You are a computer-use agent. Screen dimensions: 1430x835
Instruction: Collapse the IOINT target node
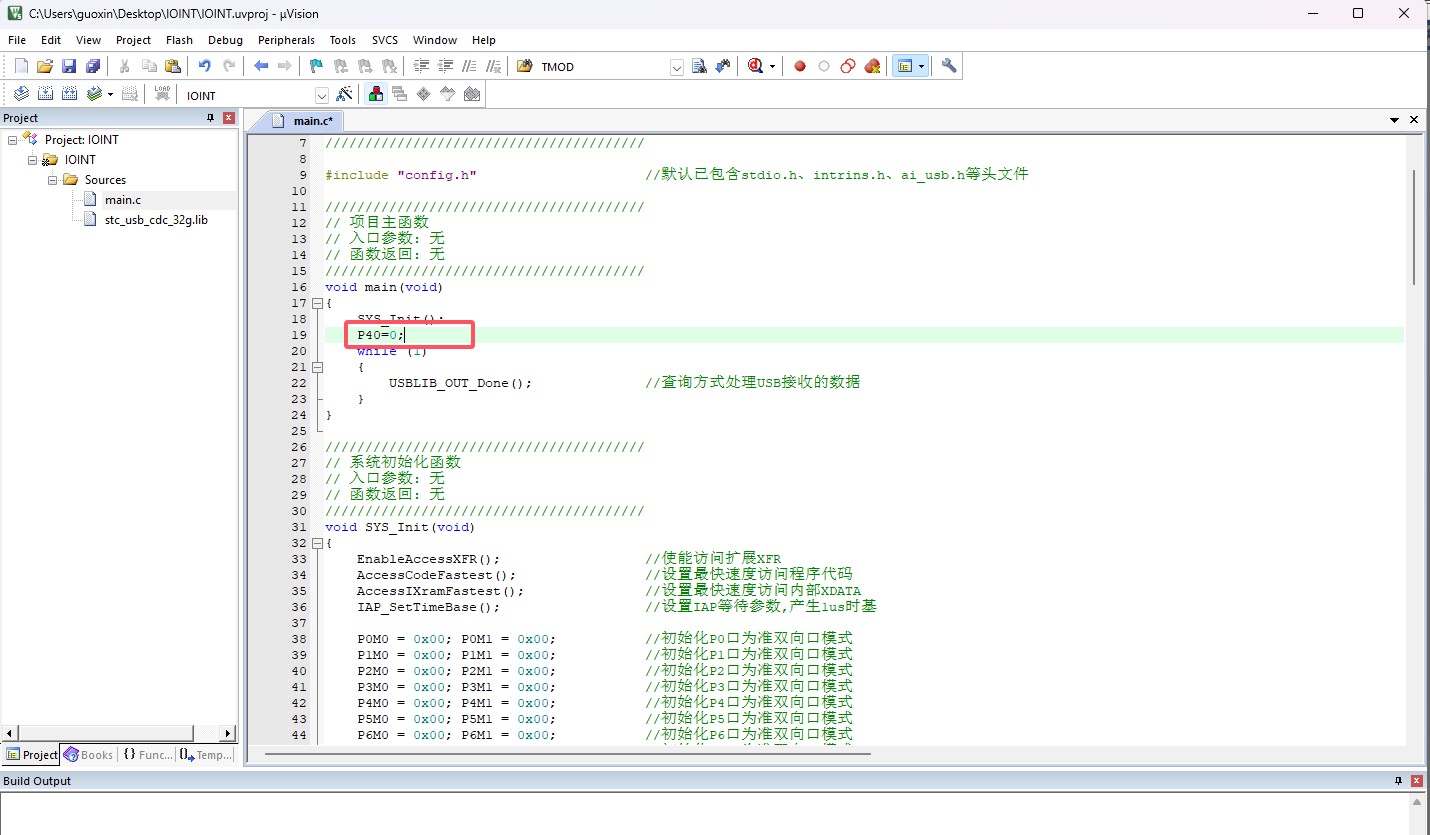click(x=32, y=160)
